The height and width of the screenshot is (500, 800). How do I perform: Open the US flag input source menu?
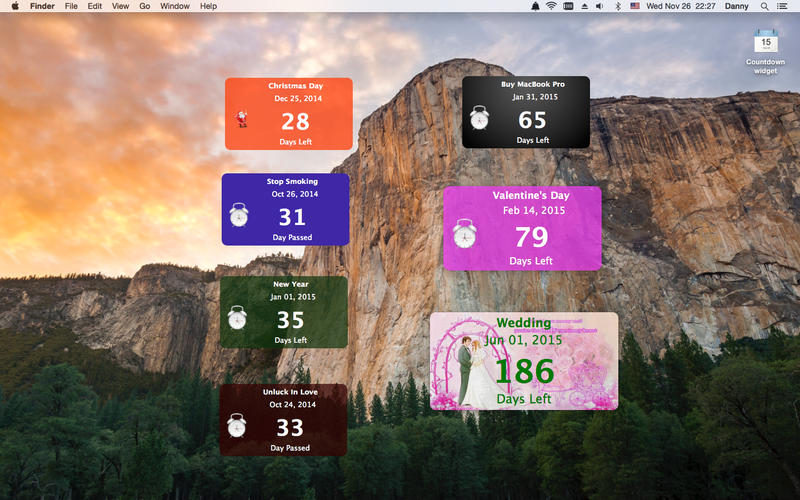coord(634,6)
